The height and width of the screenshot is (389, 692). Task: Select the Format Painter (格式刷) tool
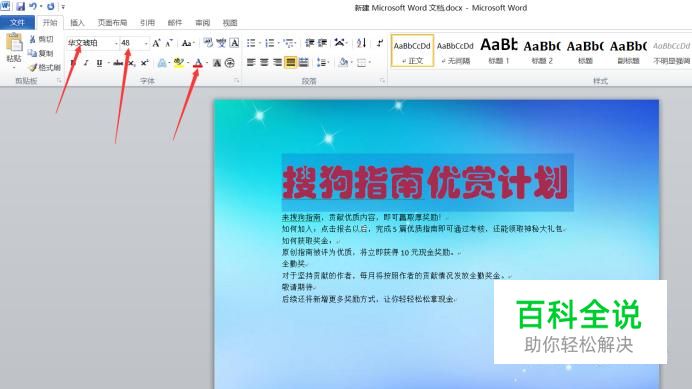44,68
